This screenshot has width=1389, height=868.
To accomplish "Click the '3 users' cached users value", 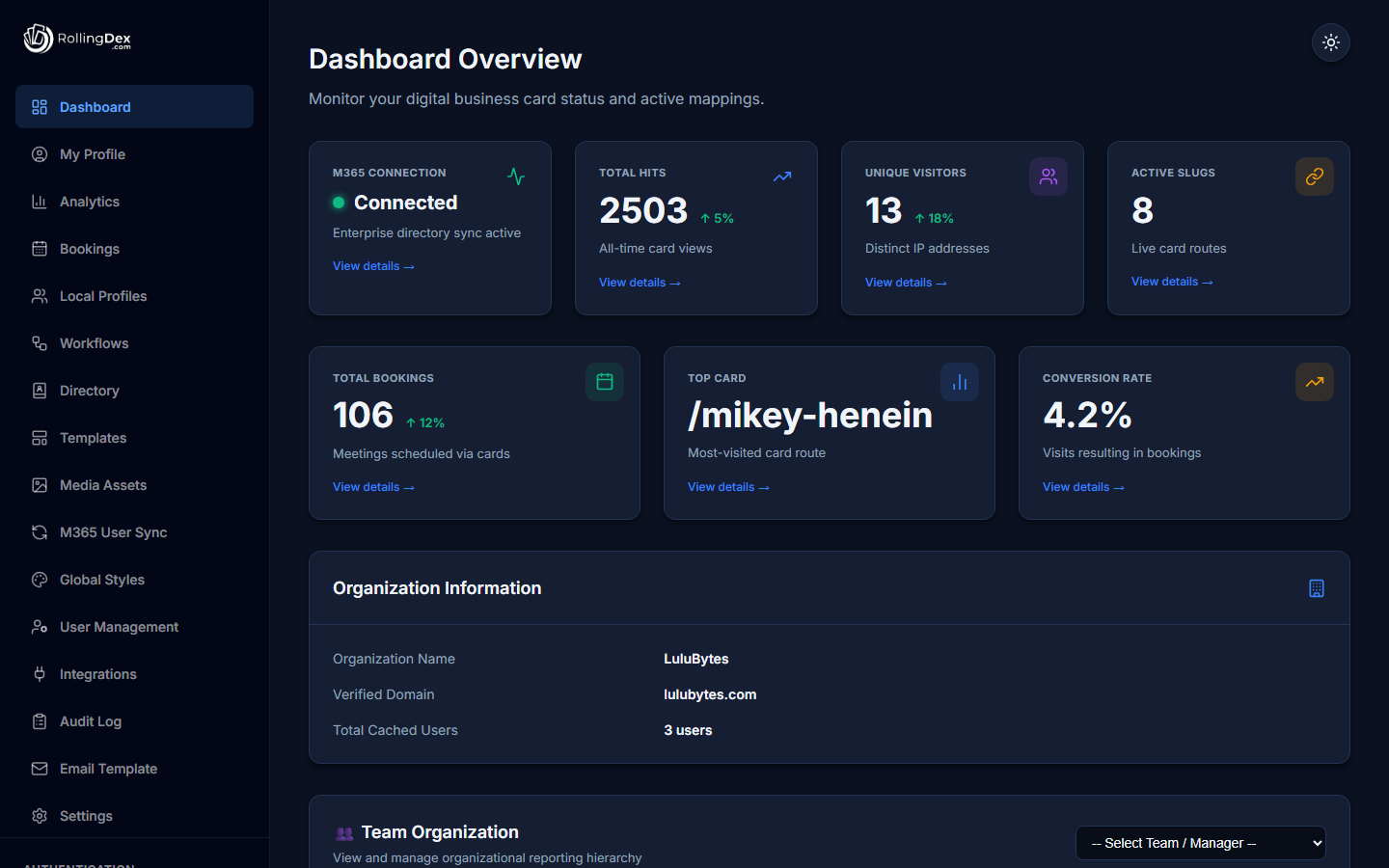I will point(688,730).
